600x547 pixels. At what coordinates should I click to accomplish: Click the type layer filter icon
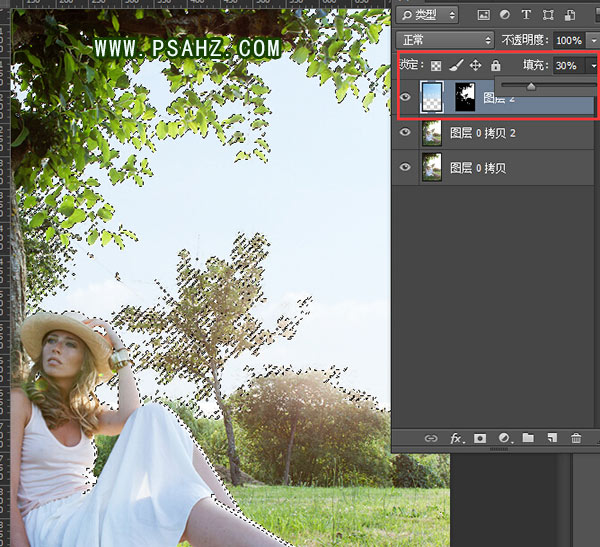526,15
